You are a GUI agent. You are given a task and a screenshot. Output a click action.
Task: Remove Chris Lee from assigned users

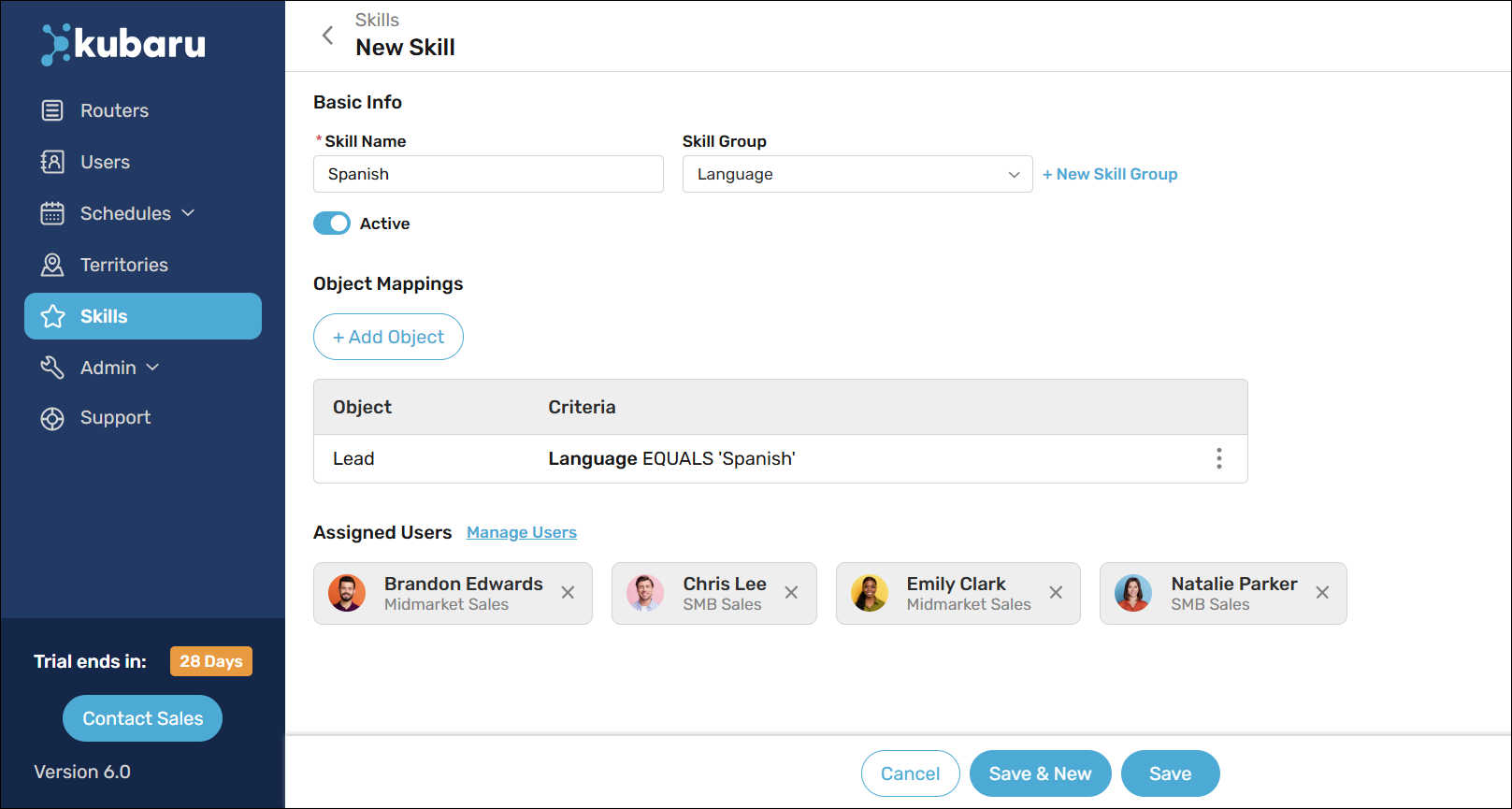point(791,592)
